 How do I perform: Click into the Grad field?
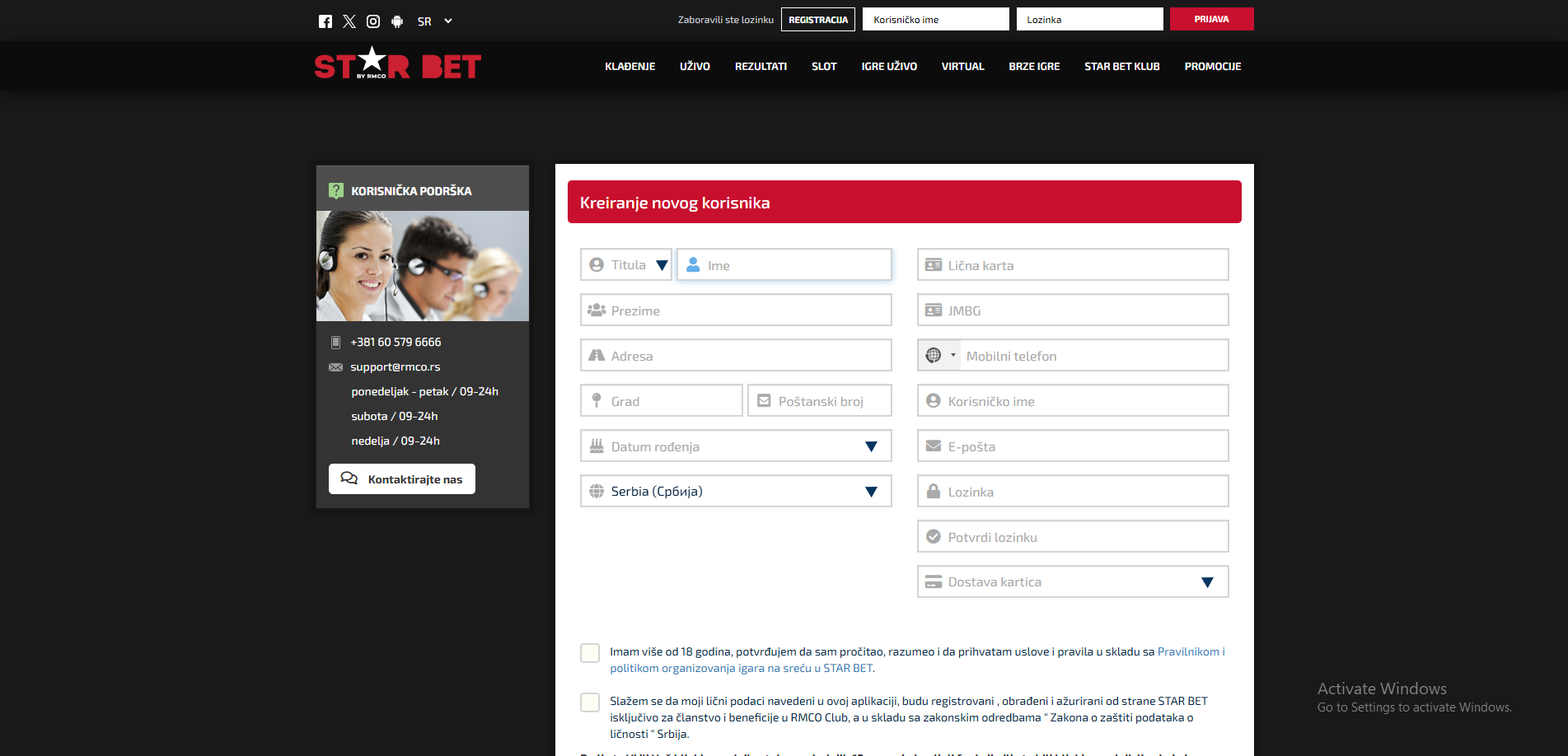[662, 400]
